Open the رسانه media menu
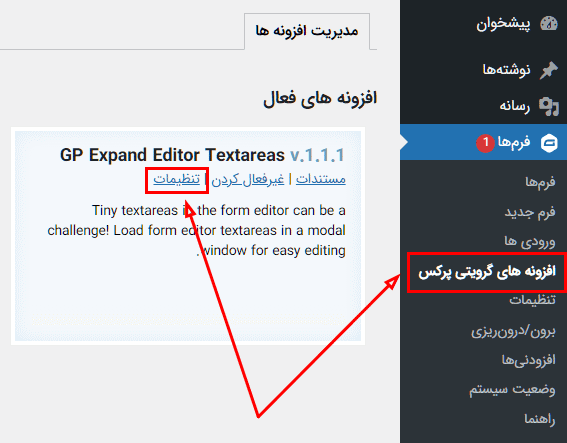The height and width of the screenshot is (443, 567). click(x=515, y=106)
